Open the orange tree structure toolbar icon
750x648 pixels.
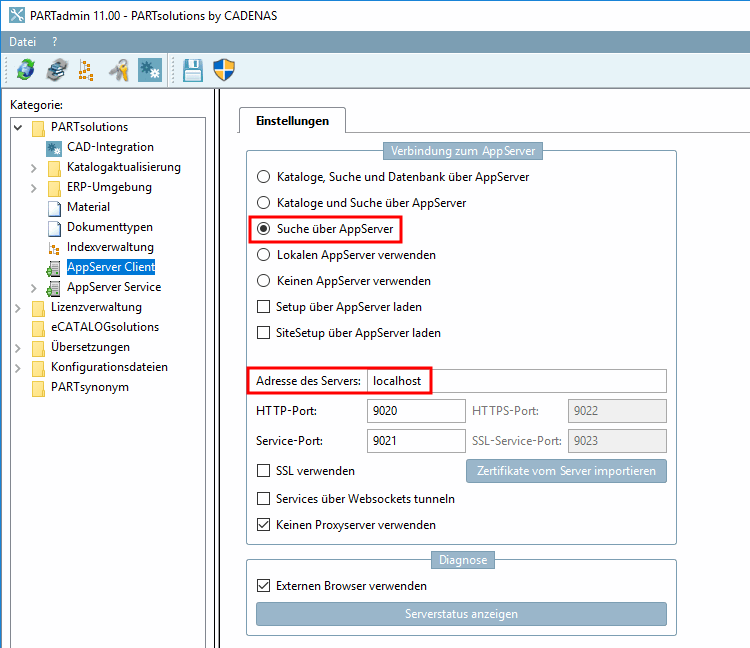coord(86,70)
